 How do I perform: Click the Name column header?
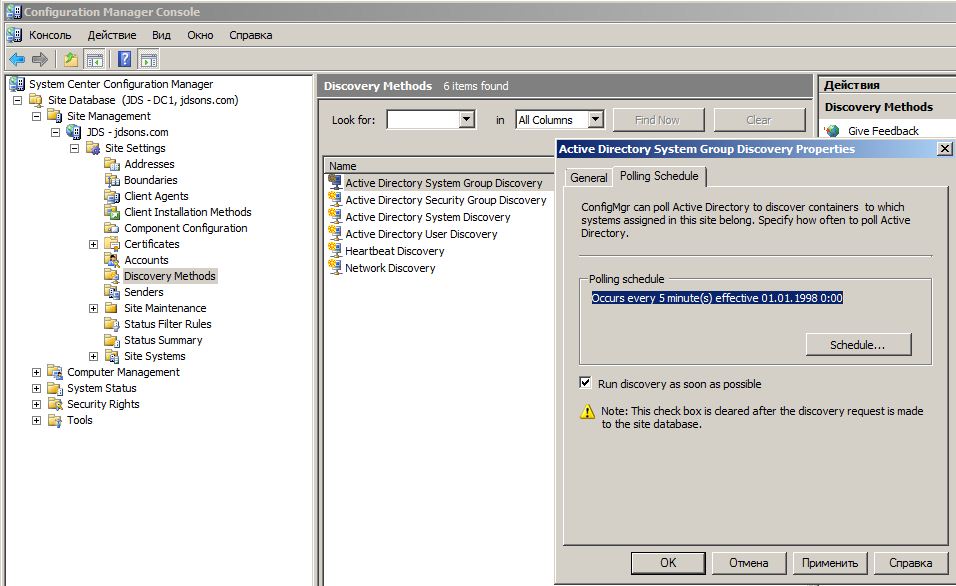click(439, 166)
